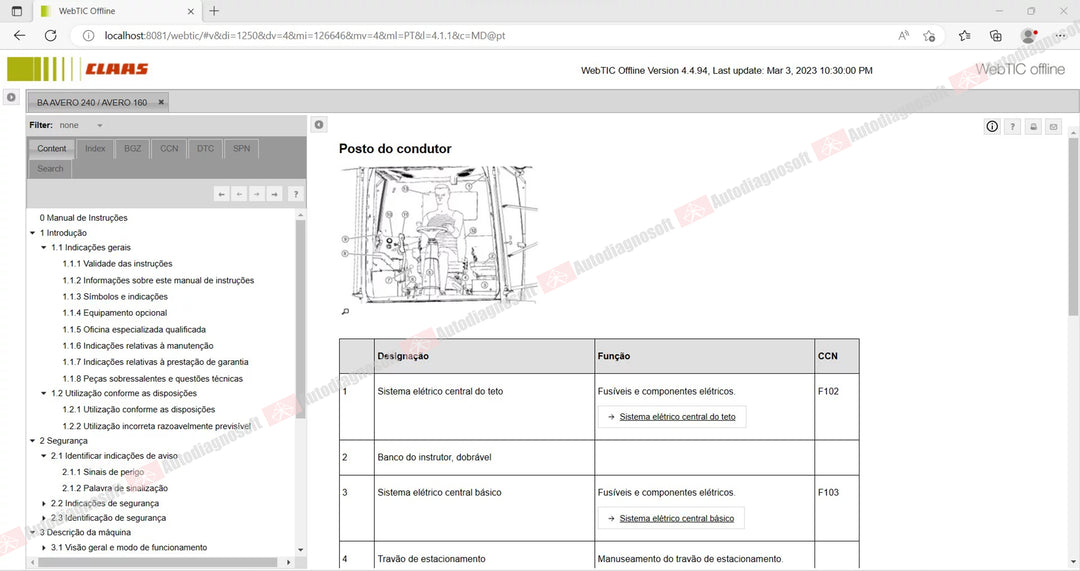This screenshot has height=571, width=1080.
Task: Expand 2.2 Indicações de segurança node
Action: [x=43, y=503]
